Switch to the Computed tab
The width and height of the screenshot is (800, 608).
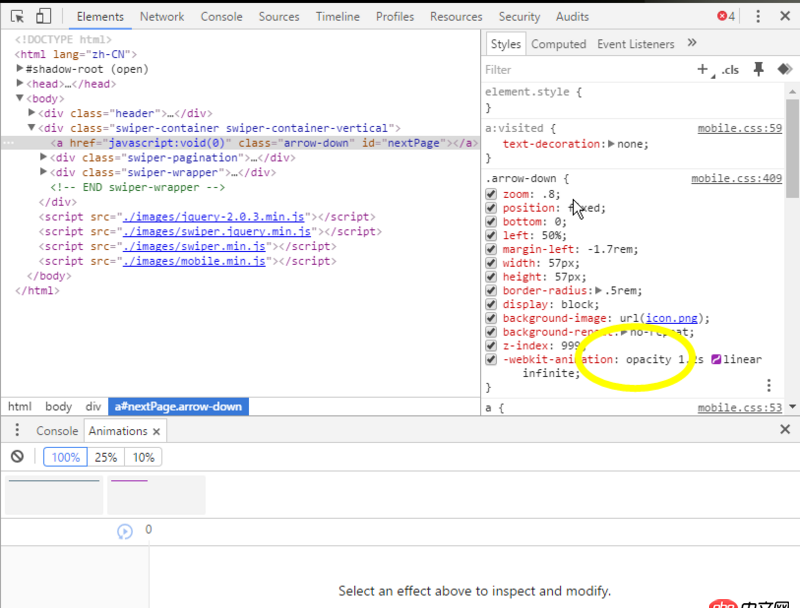coord(559,43)
